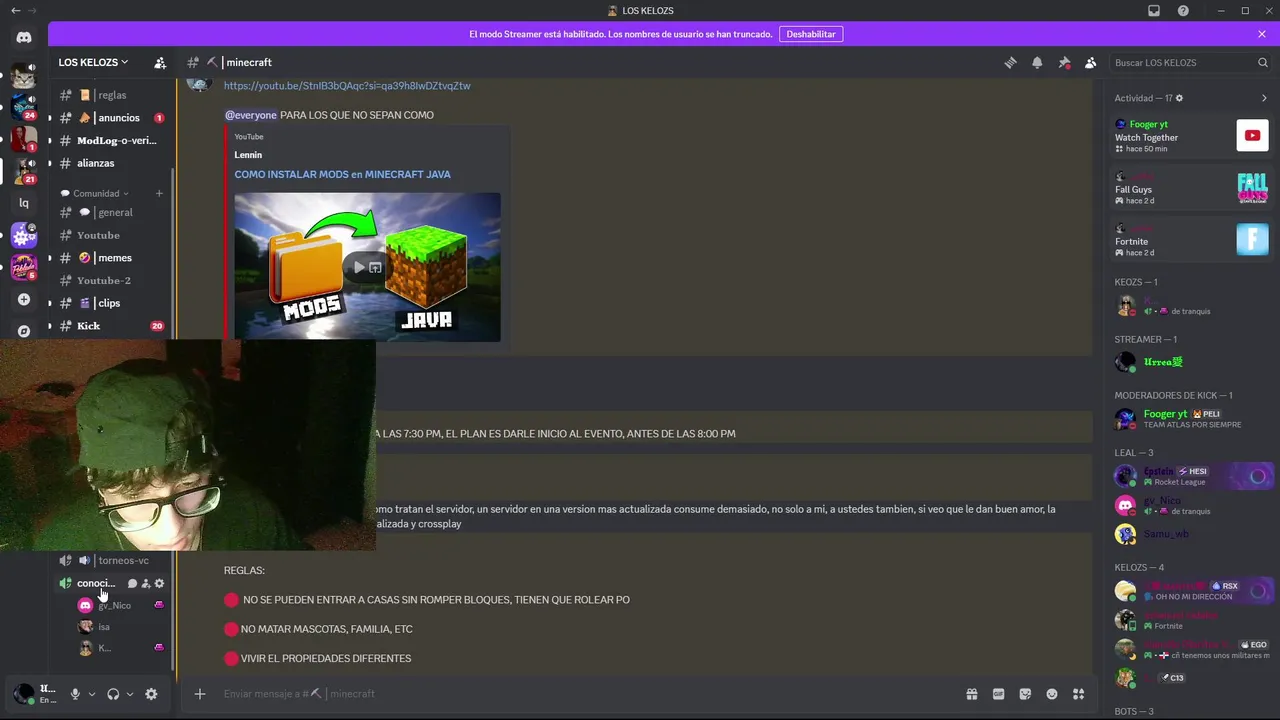Open notification settings bell icon
The image size is (1280, 720).
click(1037, 62)
